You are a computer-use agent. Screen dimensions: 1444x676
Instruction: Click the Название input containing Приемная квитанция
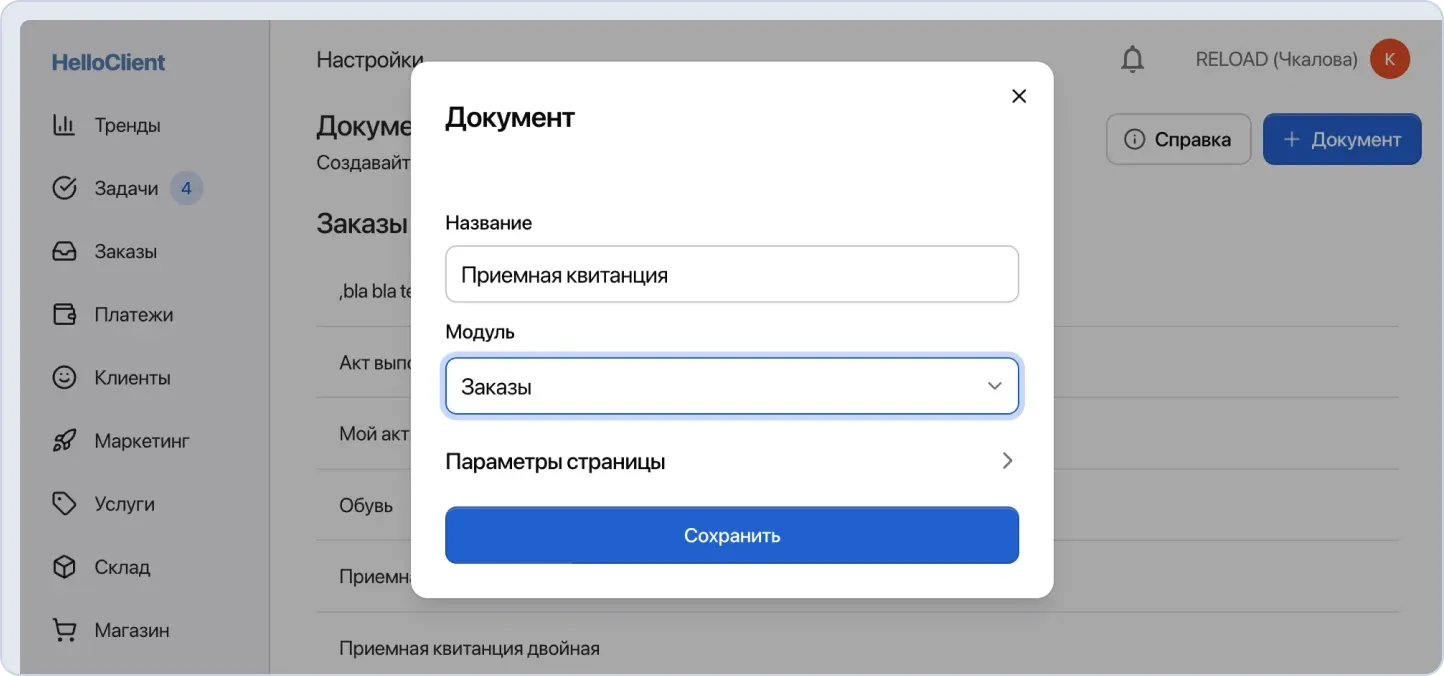(x=732, y=274)
